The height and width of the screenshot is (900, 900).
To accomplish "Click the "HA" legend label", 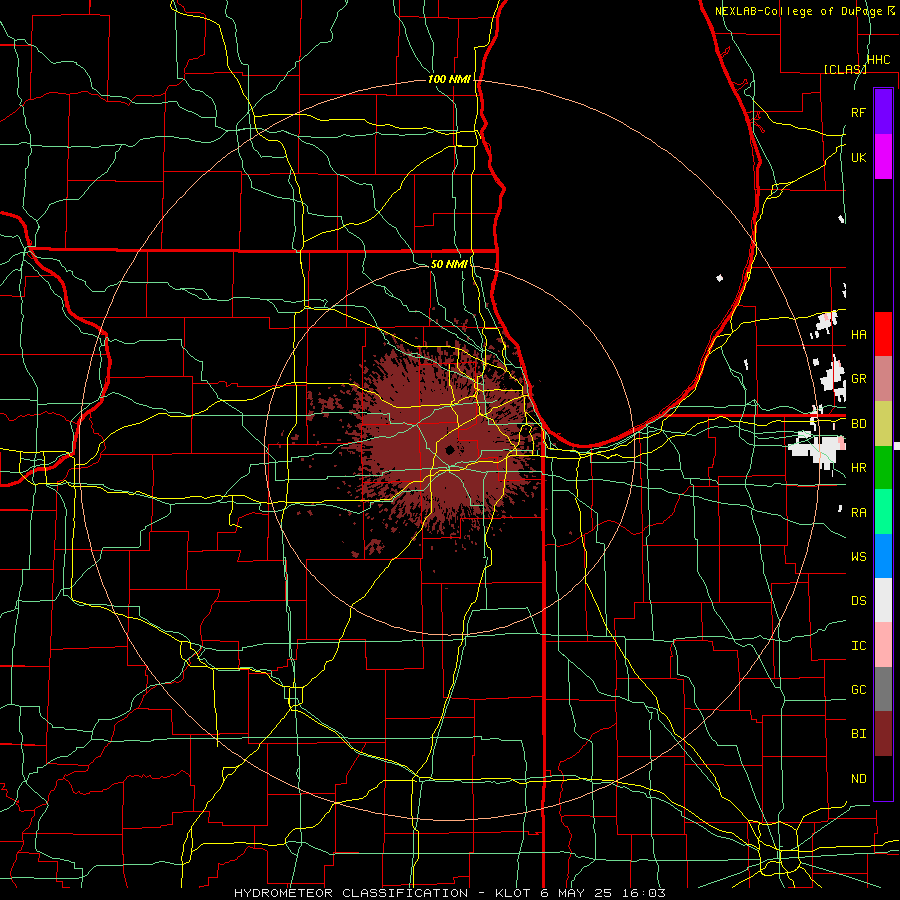I will (858, 334).
